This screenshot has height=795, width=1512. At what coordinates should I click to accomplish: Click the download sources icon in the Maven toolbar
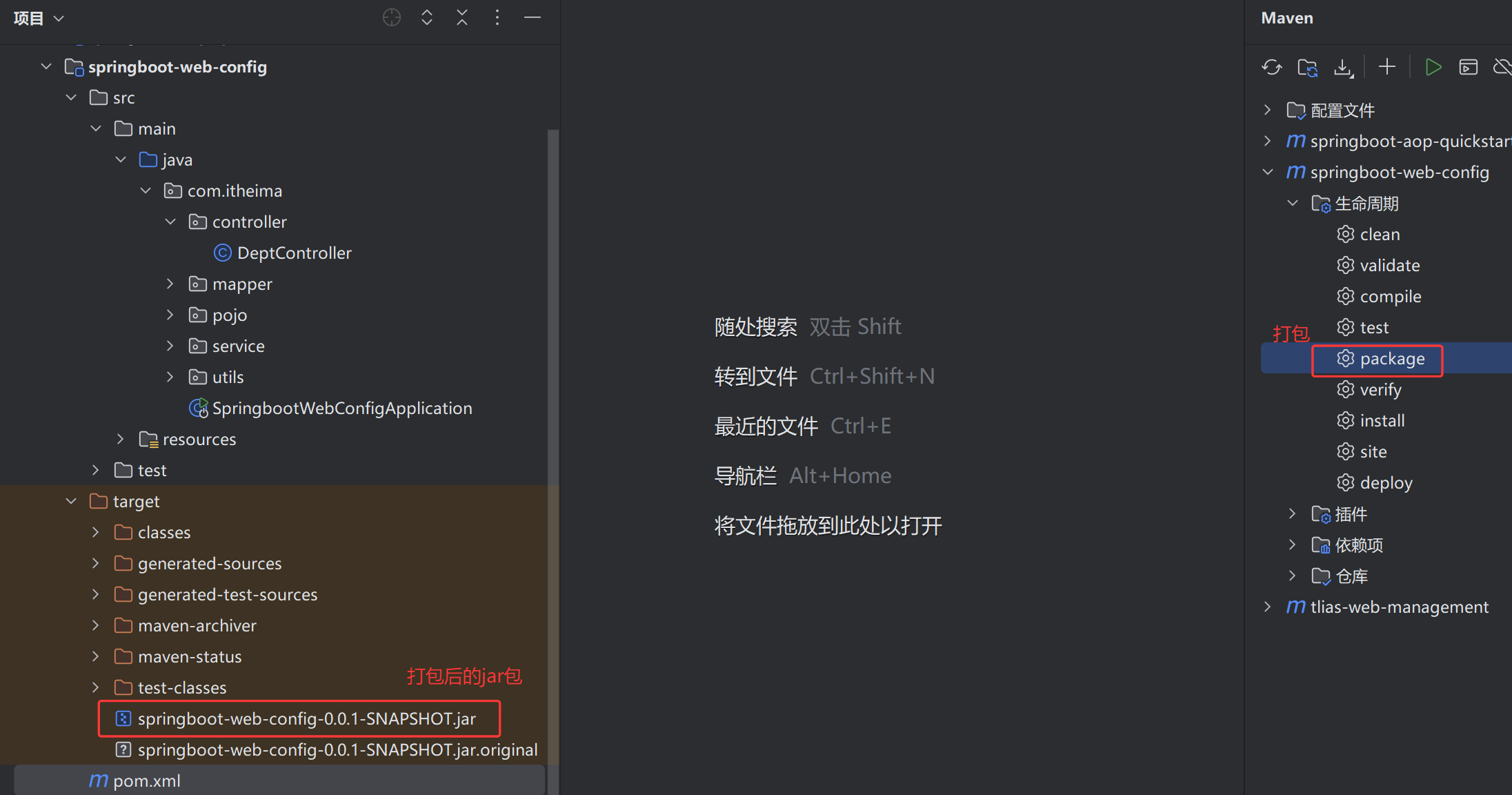coord(1342,67)
